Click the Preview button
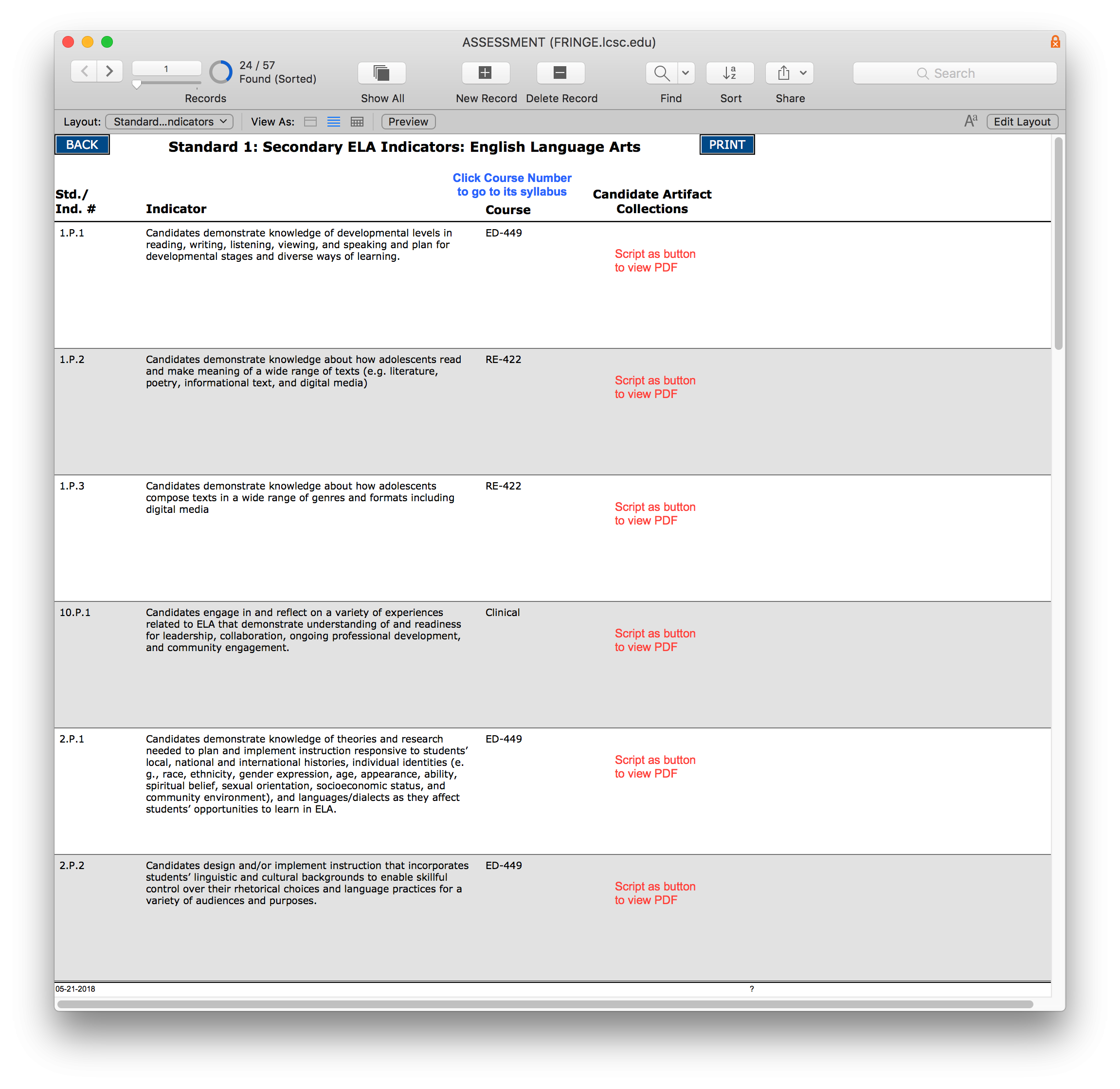 coord(408,122)
